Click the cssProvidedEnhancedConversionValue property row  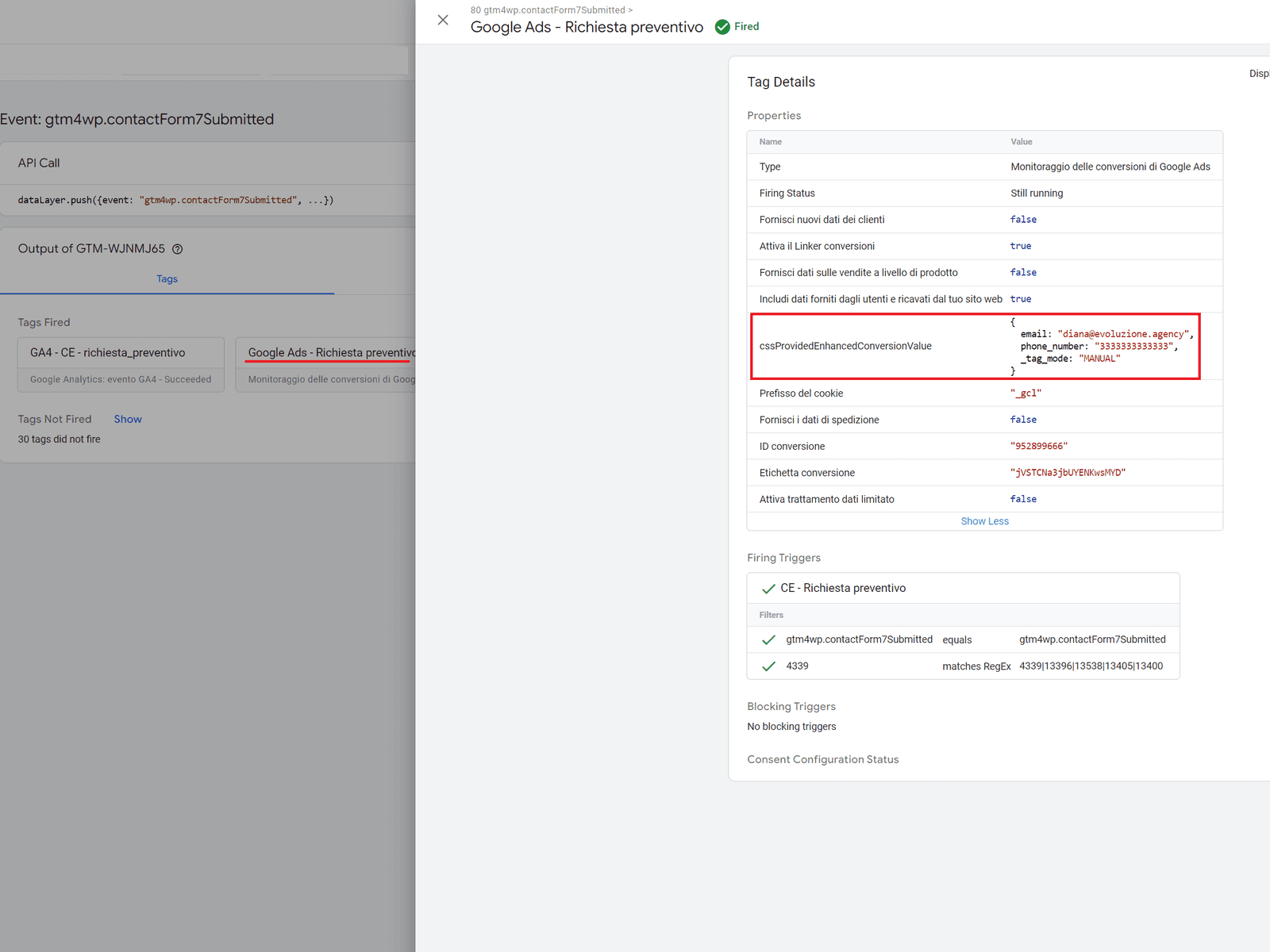pos(845,347)
